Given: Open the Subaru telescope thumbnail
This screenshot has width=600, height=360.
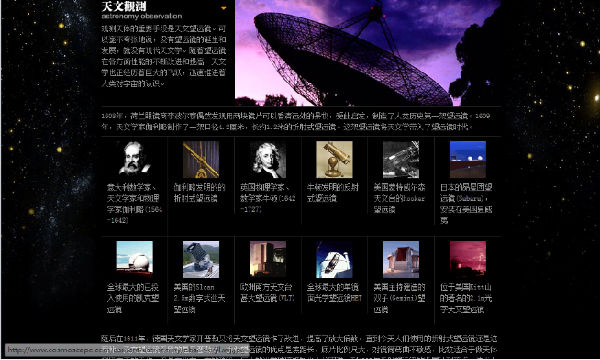Looking at the screenshot, I should [x=468, y=159].
